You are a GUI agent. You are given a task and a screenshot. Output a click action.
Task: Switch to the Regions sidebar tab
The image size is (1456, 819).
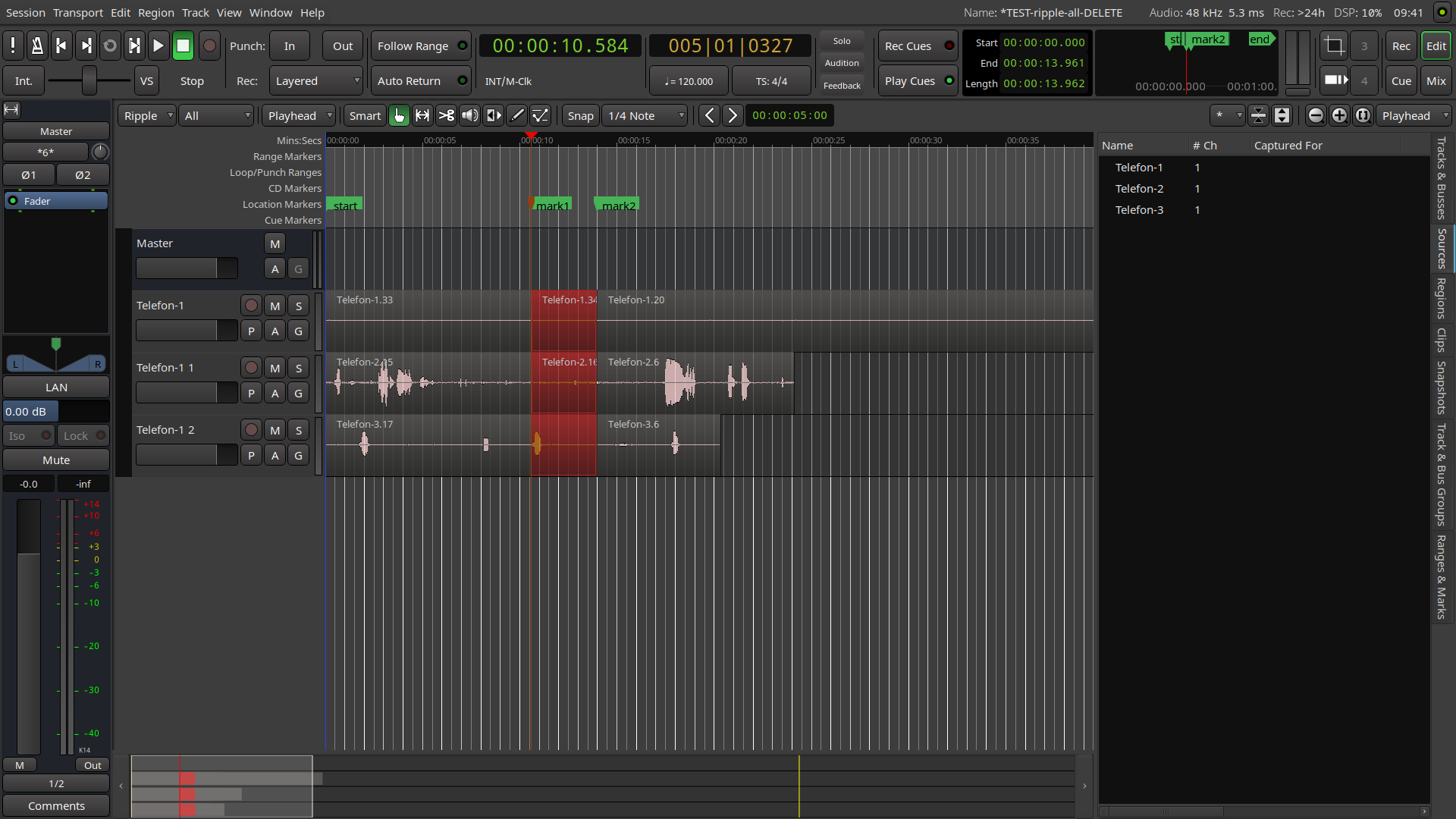click(x=1441, y=298)
